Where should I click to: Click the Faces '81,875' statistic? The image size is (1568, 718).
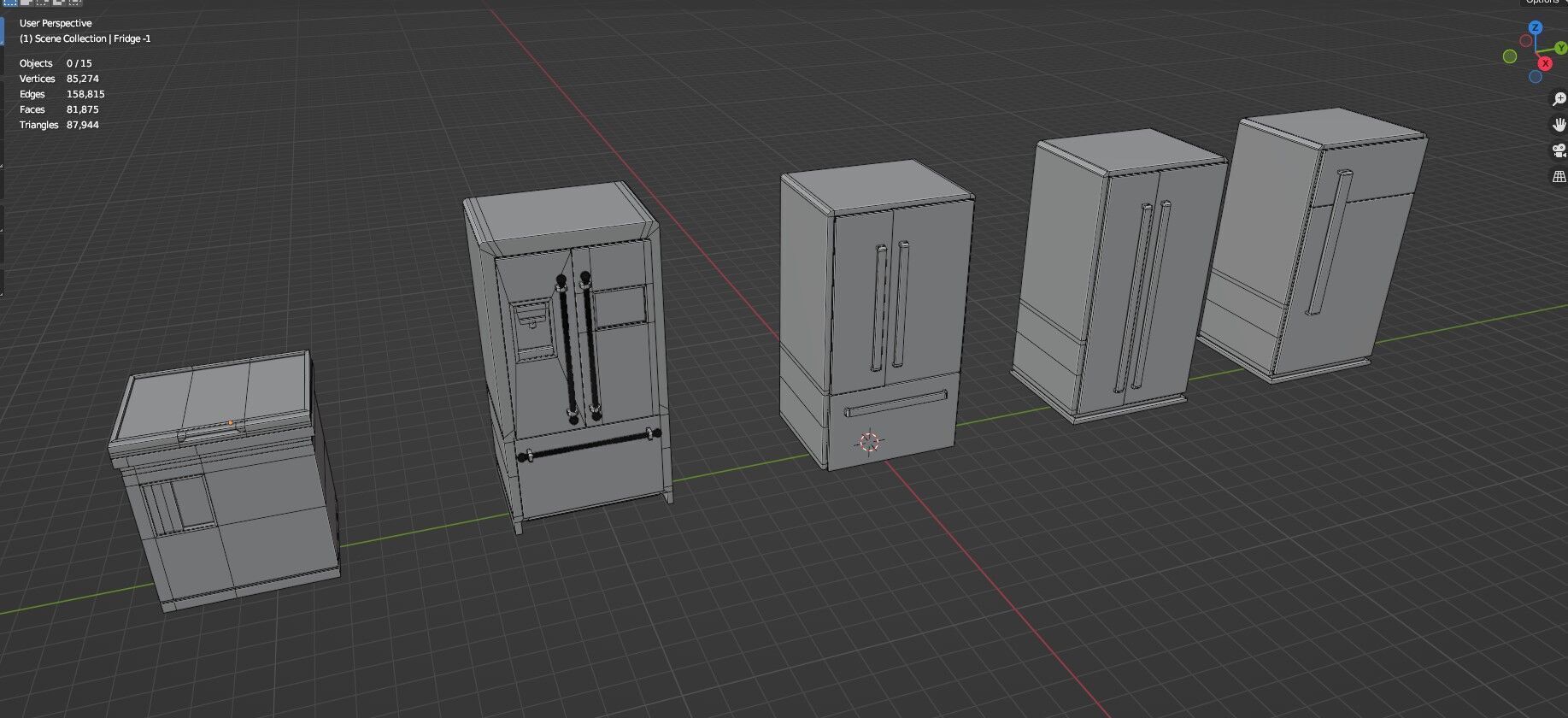pyautogui.click(x=83, y=109)
